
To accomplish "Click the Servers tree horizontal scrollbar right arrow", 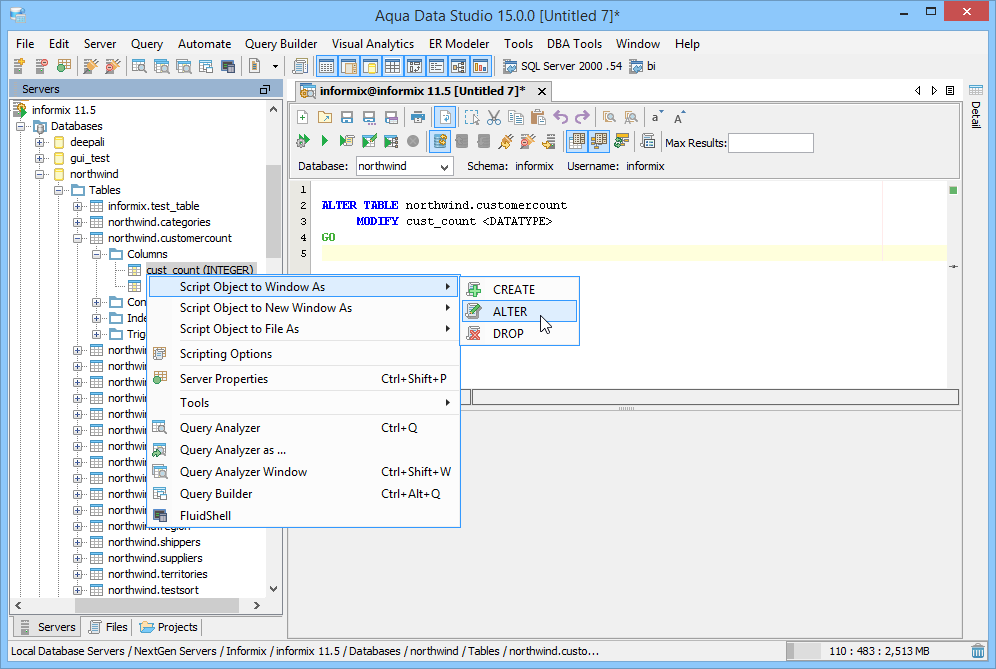I will click(257, 605).
